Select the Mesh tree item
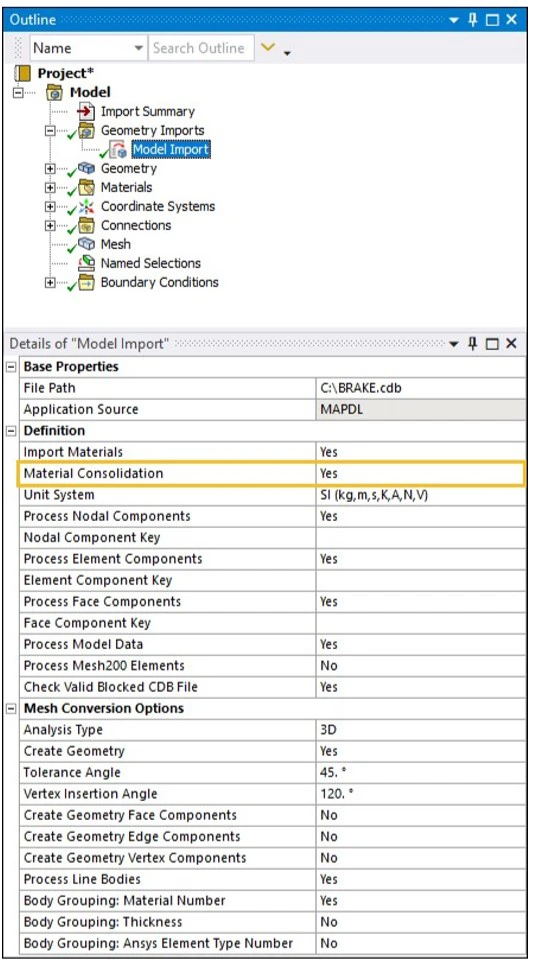533x965 pixels. coord(116,244)
